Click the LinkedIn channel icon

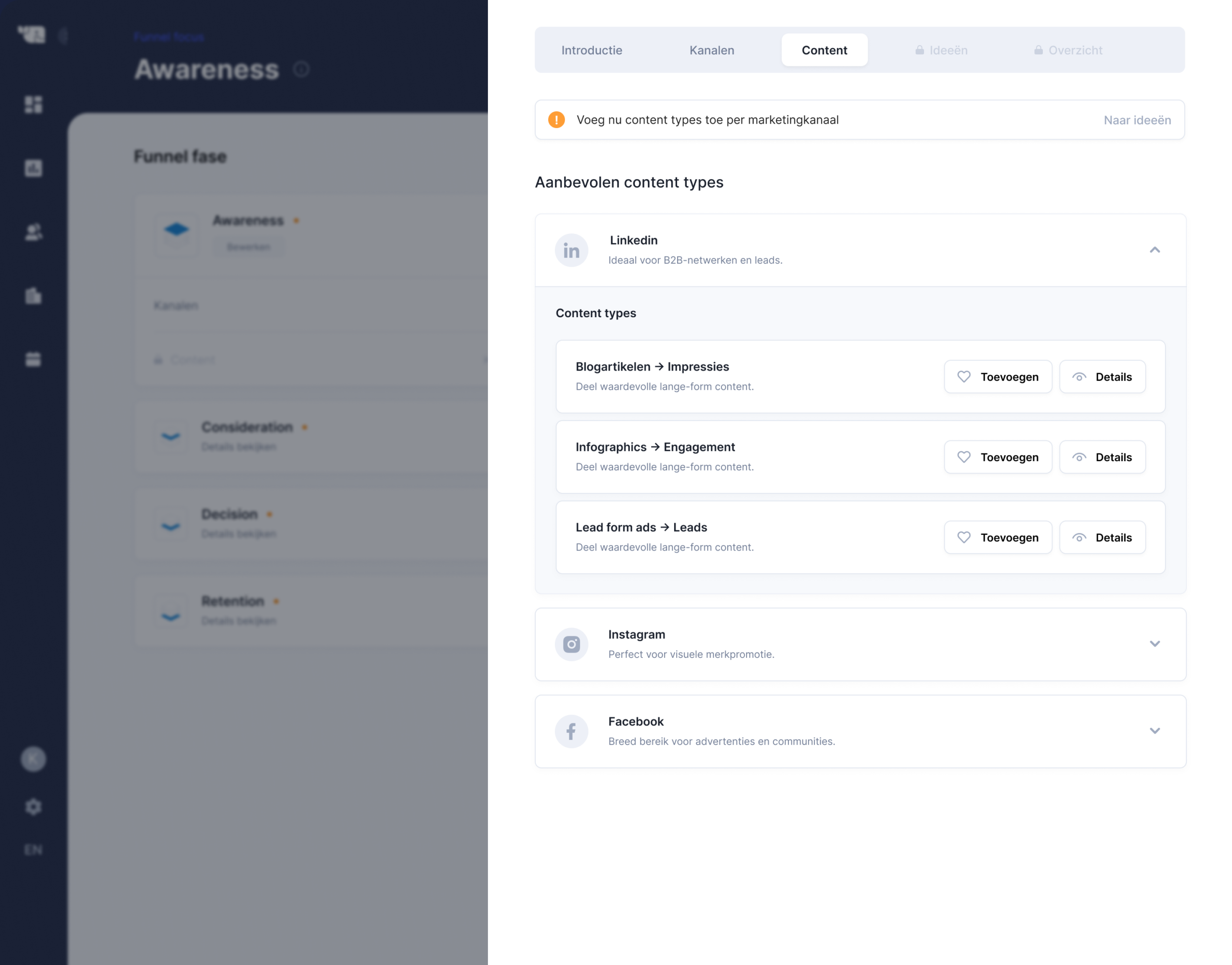click(x=571, y=250)
